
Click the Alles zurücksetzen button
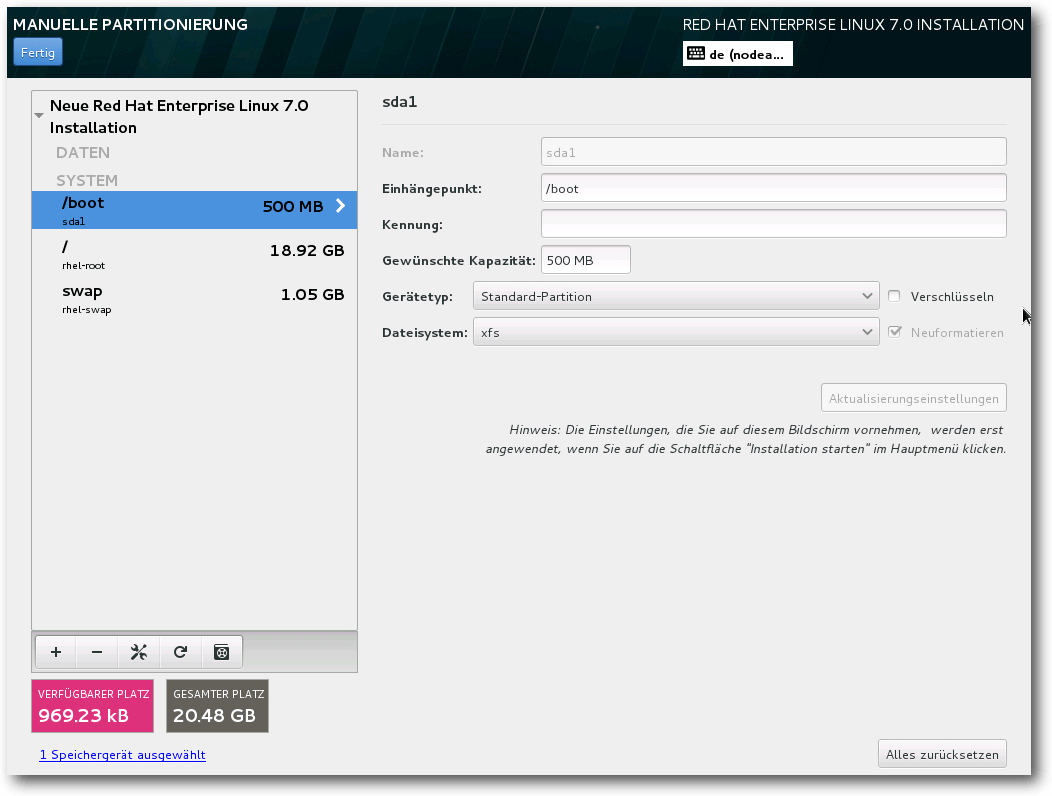[x=942, y=754]
